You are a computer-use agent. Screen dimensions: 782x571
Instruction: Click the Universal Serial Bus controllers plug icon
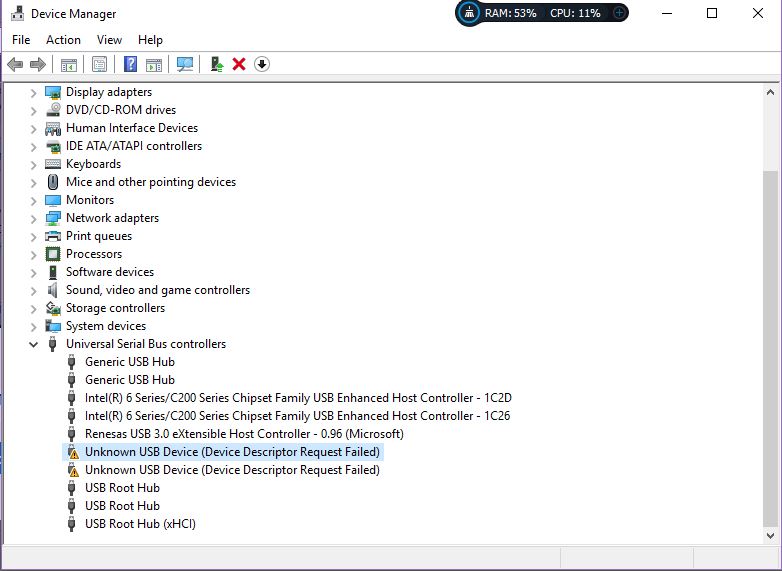click(53, 344)
